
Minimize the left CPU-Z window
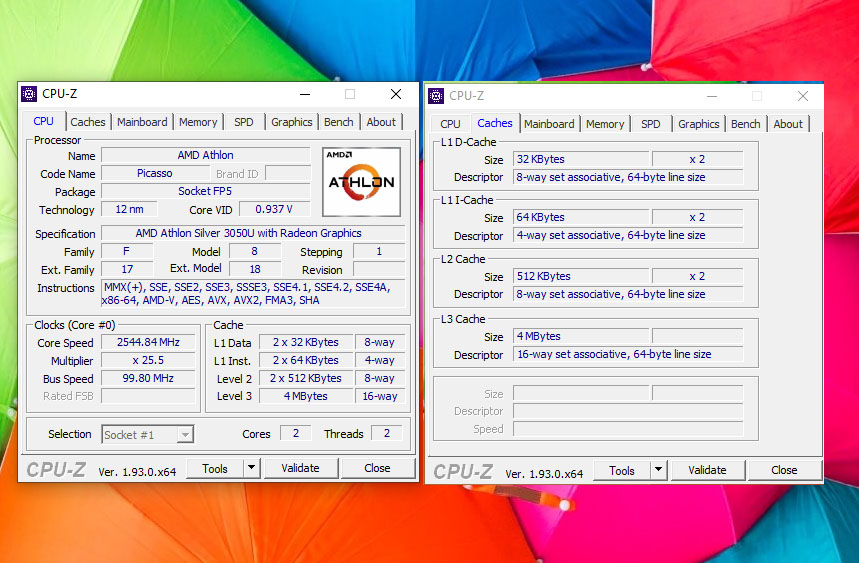pos(305,94)
